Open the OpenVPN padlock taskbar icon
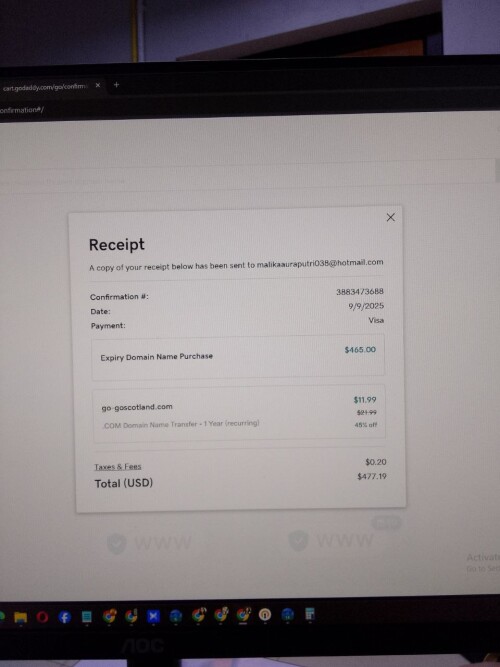The width and height of the screenshot is (500, 667). click(x=265, y=615)
